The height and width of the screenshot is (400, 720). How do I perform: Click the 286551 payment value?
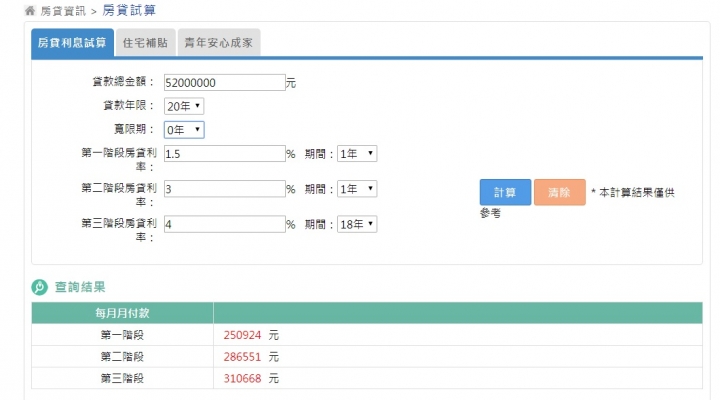click(x=242, y=357)
